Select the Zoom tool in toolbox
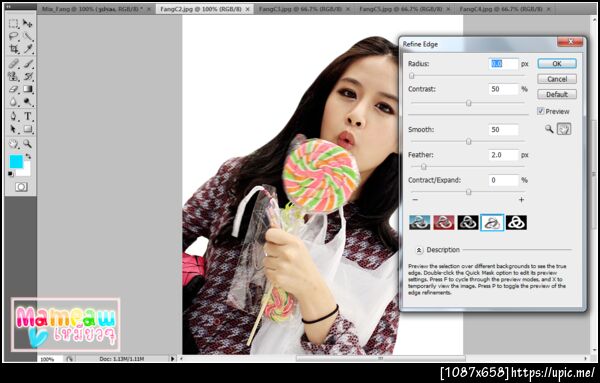The image size is (600, 383). tap(28, 143)
